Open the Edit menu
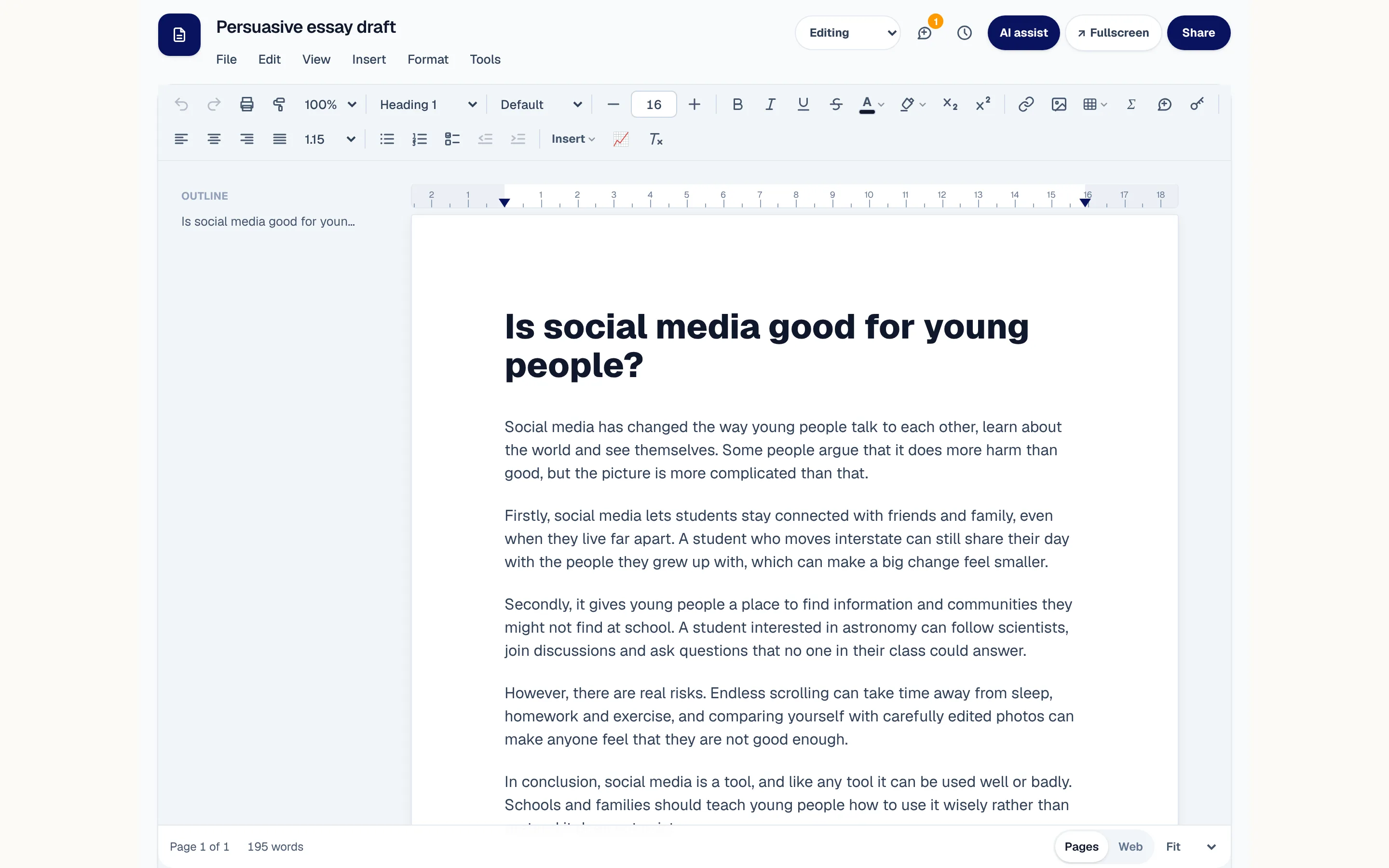 pyautogui.click(x=269, y=59)
